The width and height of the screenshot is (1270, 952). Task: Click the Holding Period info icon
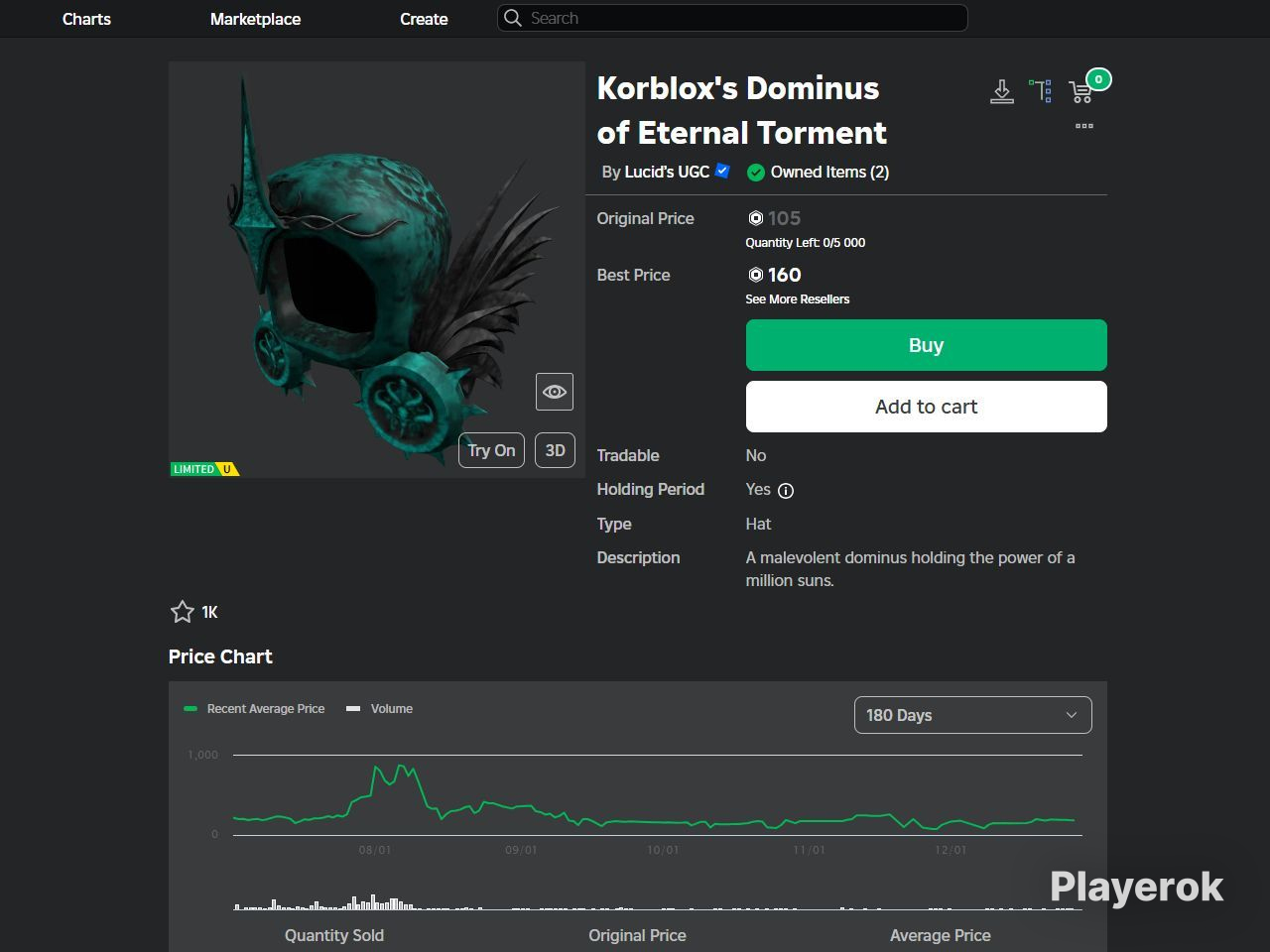pyautogui.click(x=786, y=490)
